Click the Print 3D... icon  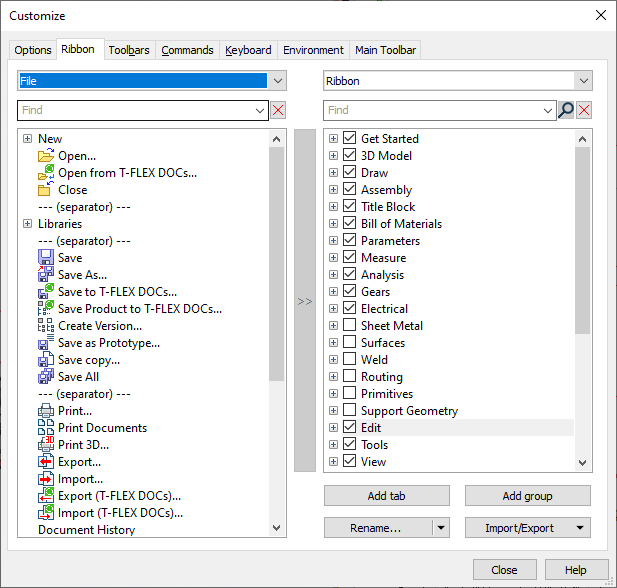tap(46, 445)
